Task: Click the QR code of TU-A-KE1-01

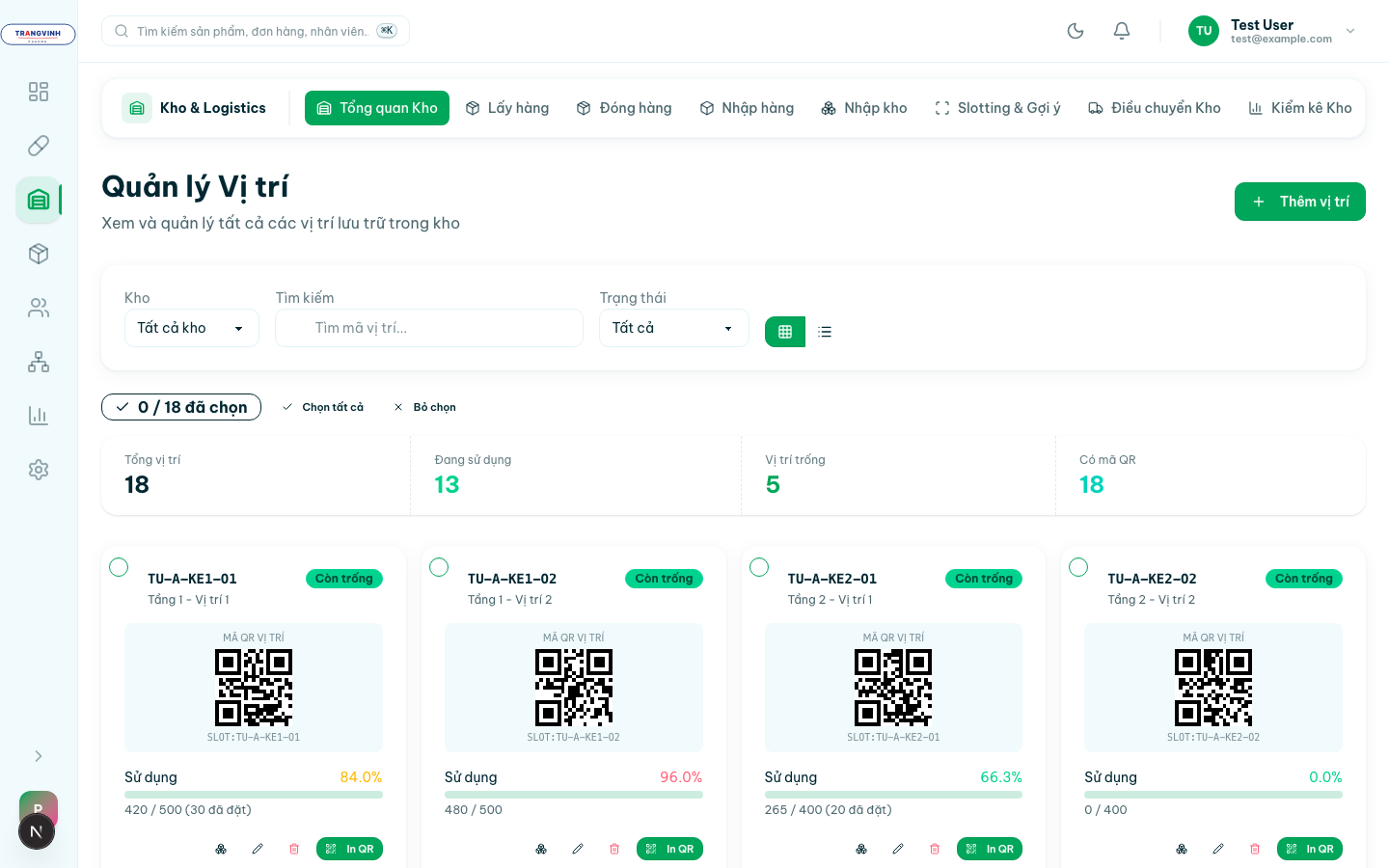Action: [x=254, y=688]
